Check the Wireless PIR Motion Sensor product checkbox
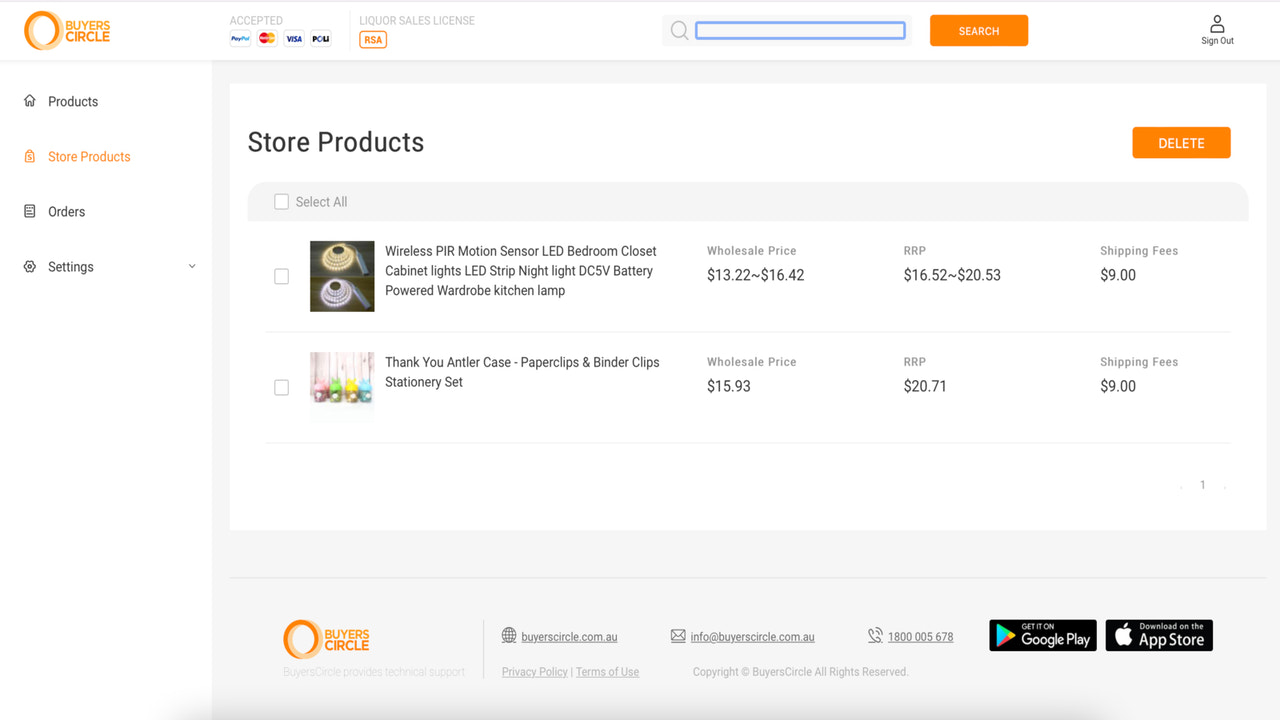The height and width of the screenshot is (720, 1280). point(281,276)
